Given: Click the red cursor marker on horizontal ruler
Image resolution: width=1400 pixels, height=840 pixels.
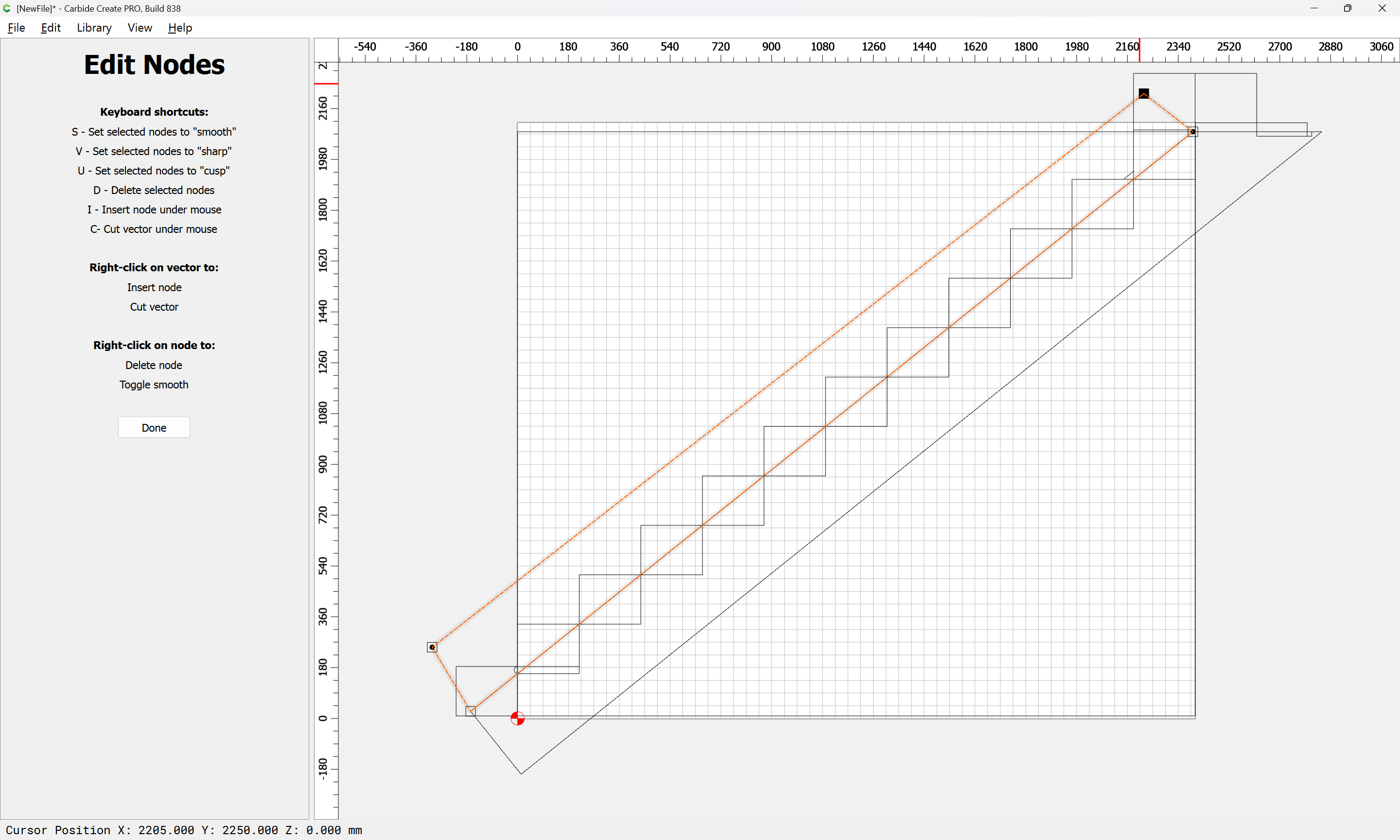Looking at the screenshot, I should 1139,50.
